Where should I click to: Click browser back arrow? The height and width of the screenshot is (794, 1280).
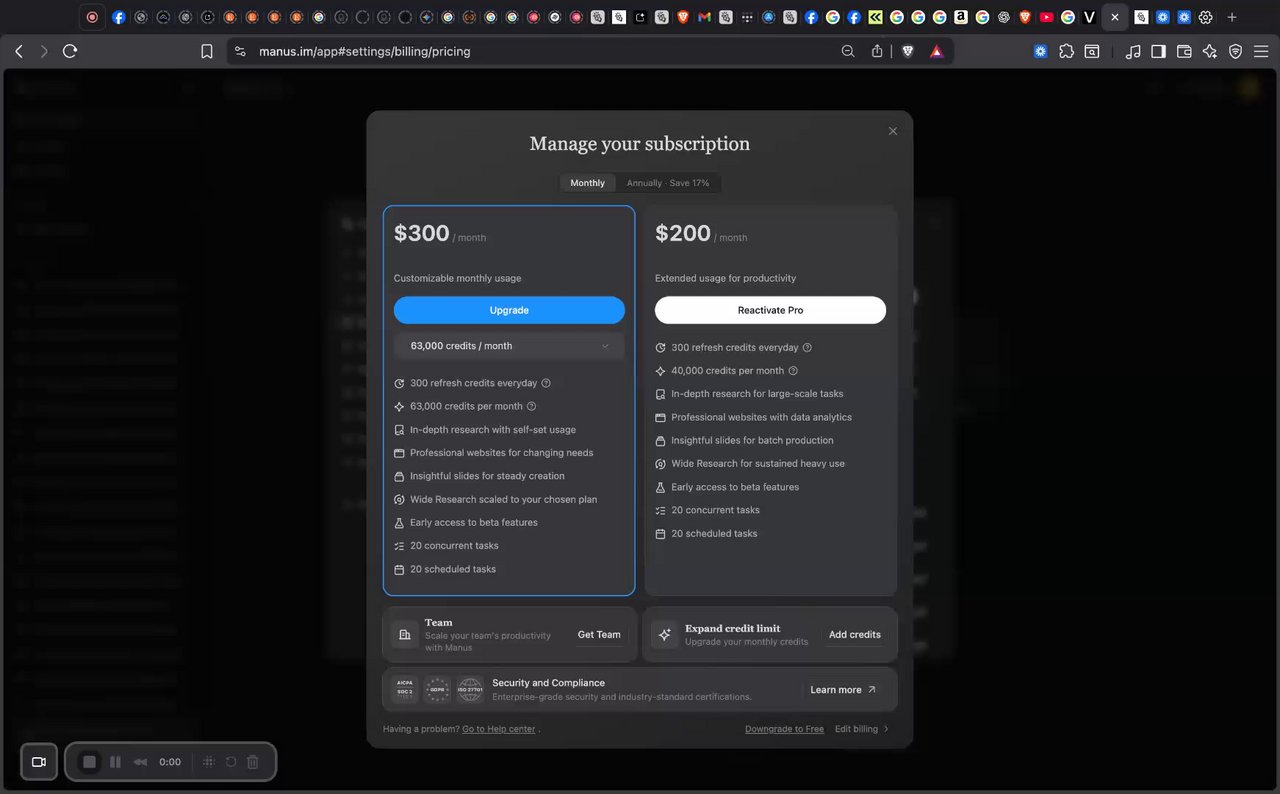(x=19, y=51)
